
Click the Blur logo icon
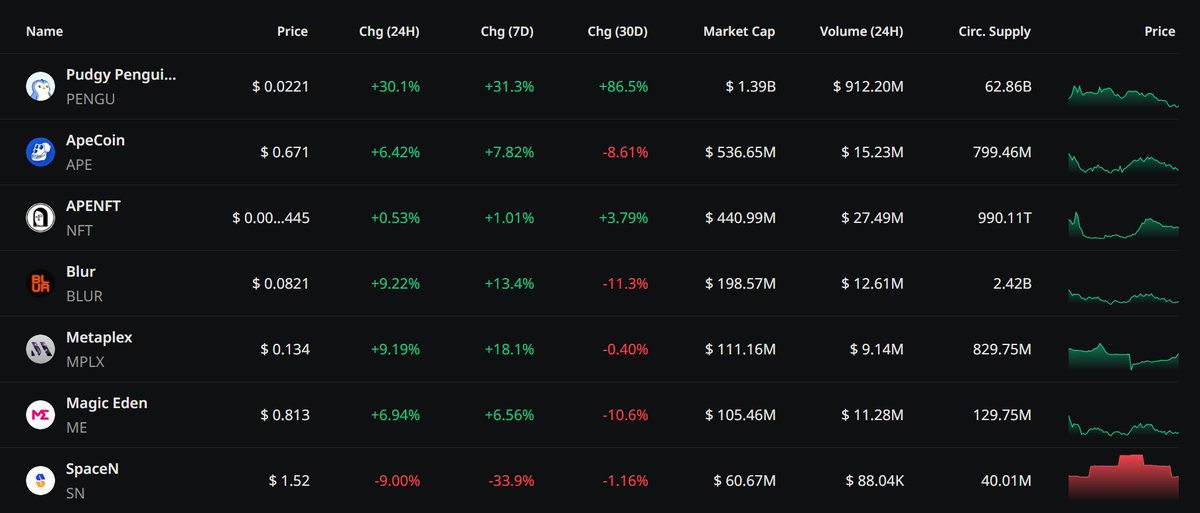39,284
